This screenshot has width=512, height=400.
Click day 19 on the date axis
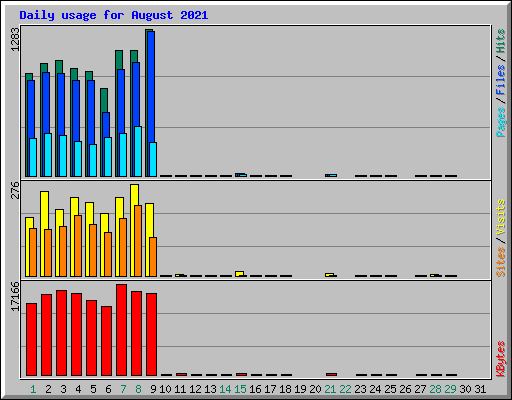300,389
